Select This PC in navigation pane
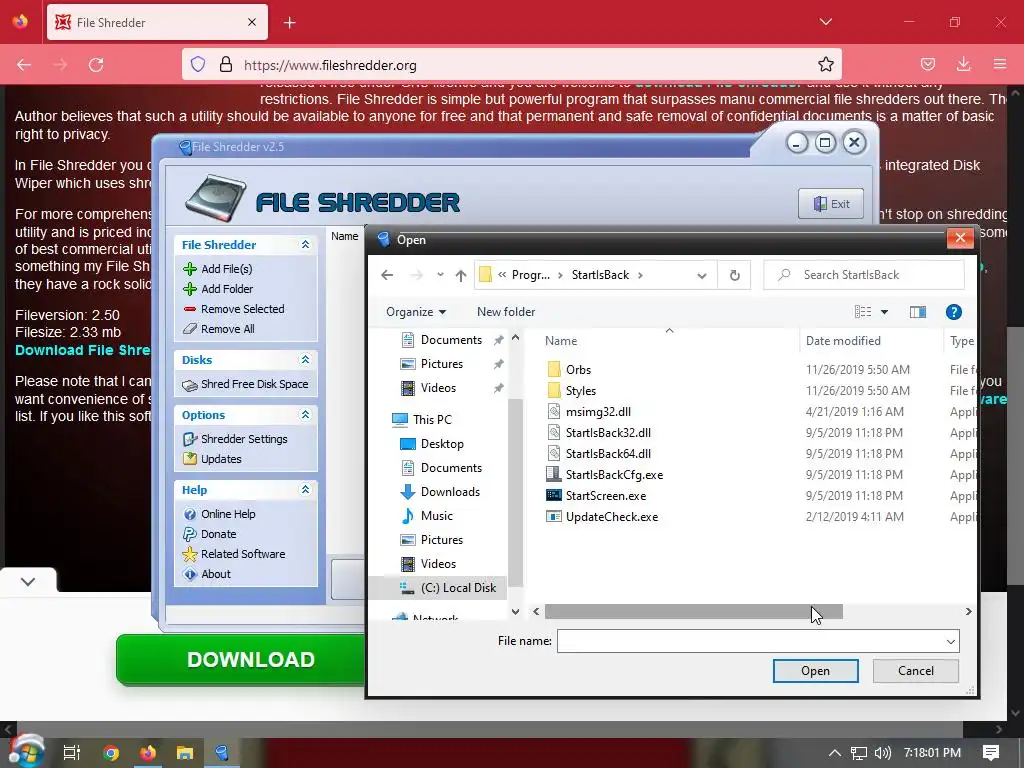This screenshot has height=768, width=1024. coord(421,419)
